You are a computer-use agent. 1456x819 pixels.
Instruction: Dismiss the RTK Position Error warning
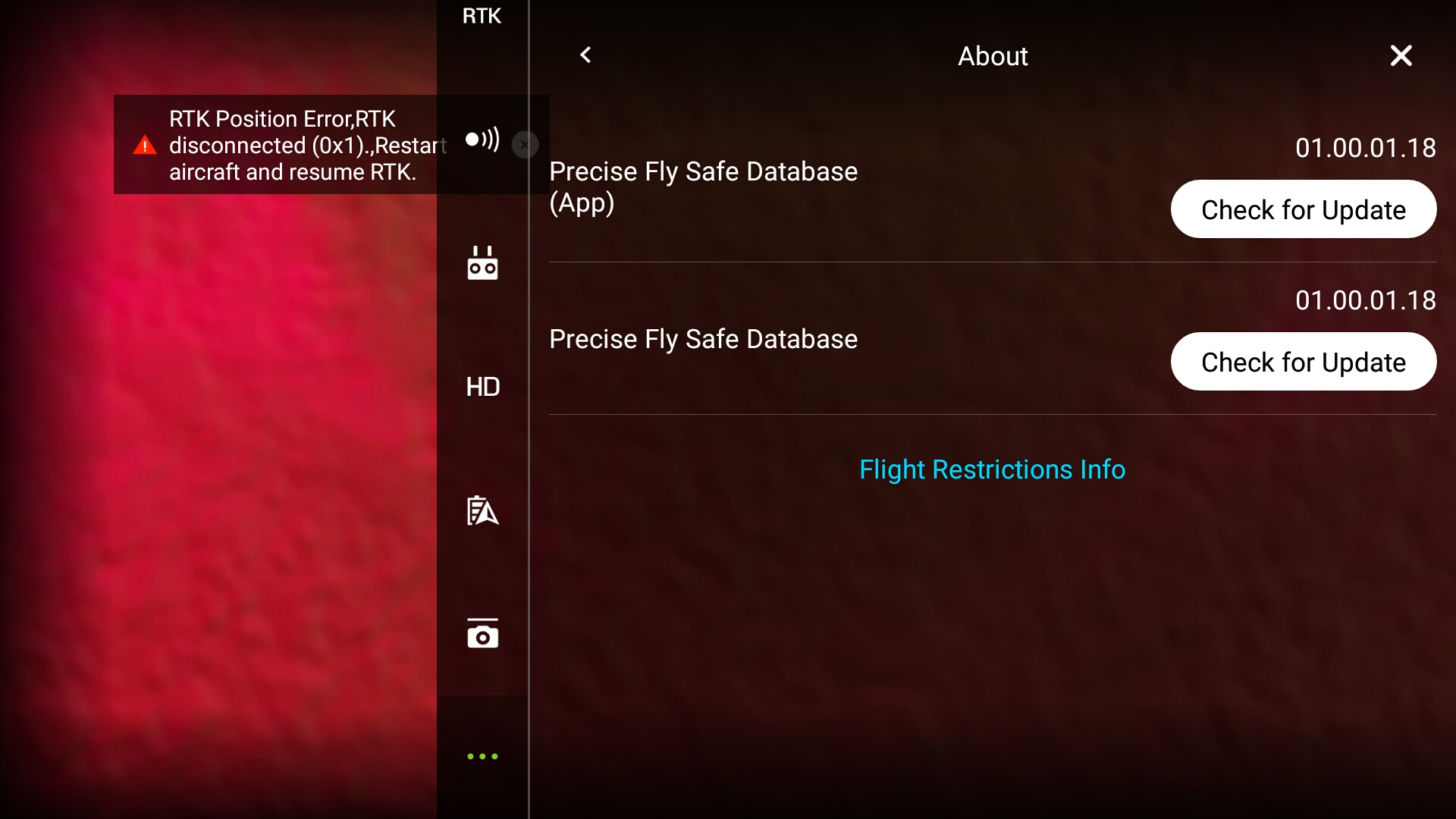pos(525,144)
